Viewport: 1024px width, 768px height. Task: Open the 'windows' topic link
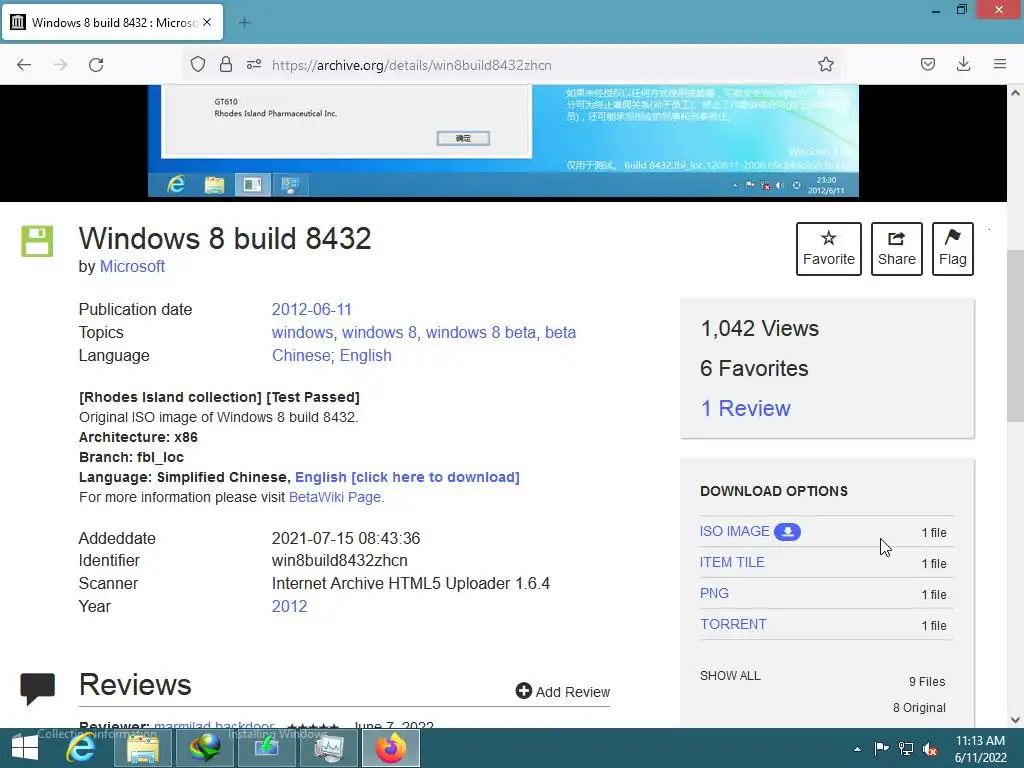tap(302, 332)
